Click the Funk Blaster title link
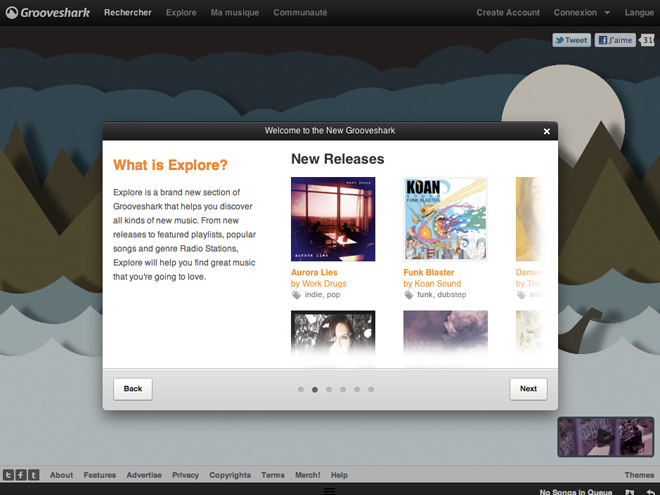Image resolution: width=660 pixels, height=495 pixels. coord(428,272)
